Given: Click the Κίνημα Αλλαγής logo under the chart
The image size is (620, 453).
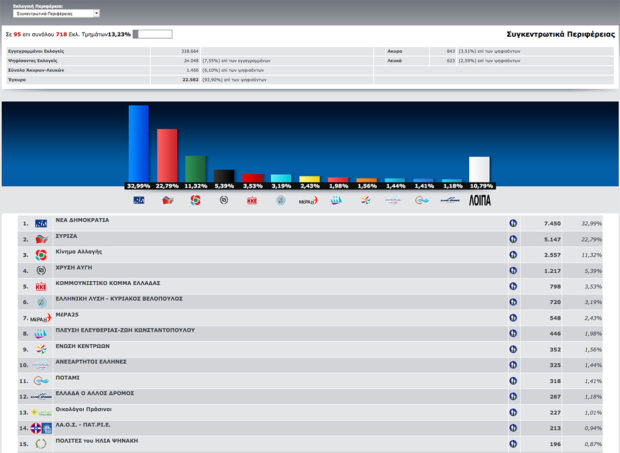Looking at the screenshot, I should coord(195,200).
